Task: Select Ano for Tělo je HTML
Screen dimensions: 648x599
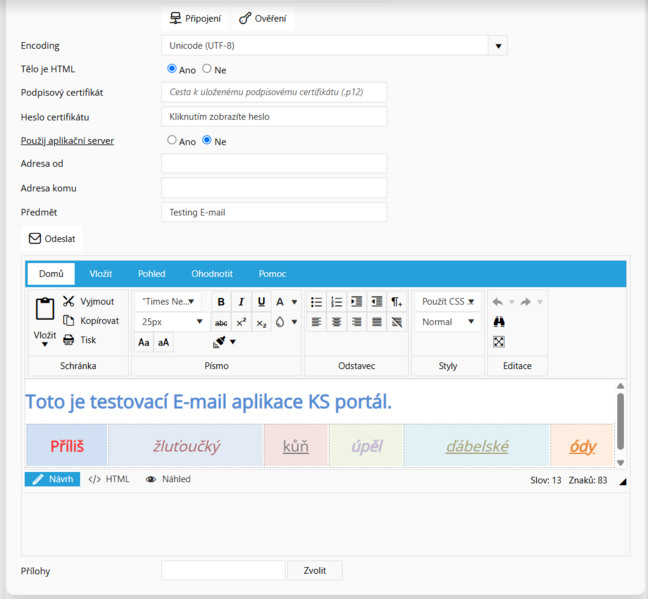Action: (172, 69)
